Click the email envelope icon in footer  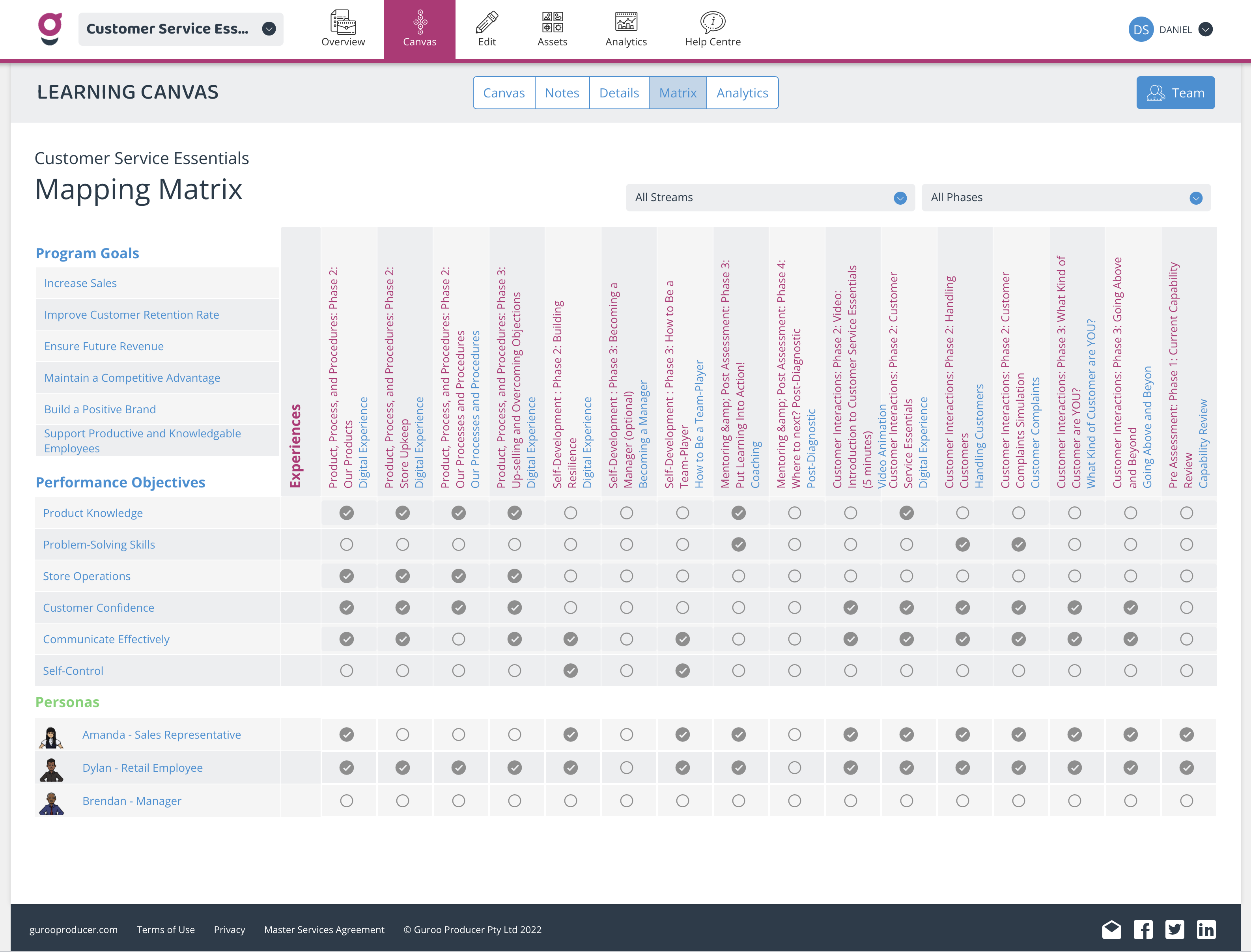pos(1112,930)
